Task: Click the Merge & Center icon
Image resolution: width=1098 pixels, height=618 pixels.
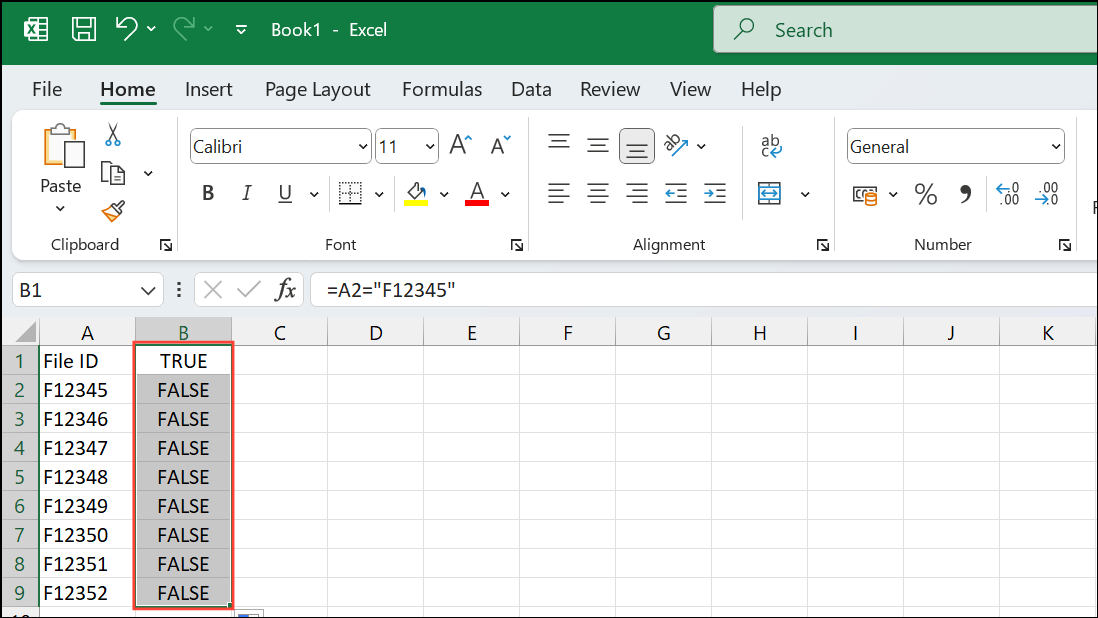Action: pos(769,194)
